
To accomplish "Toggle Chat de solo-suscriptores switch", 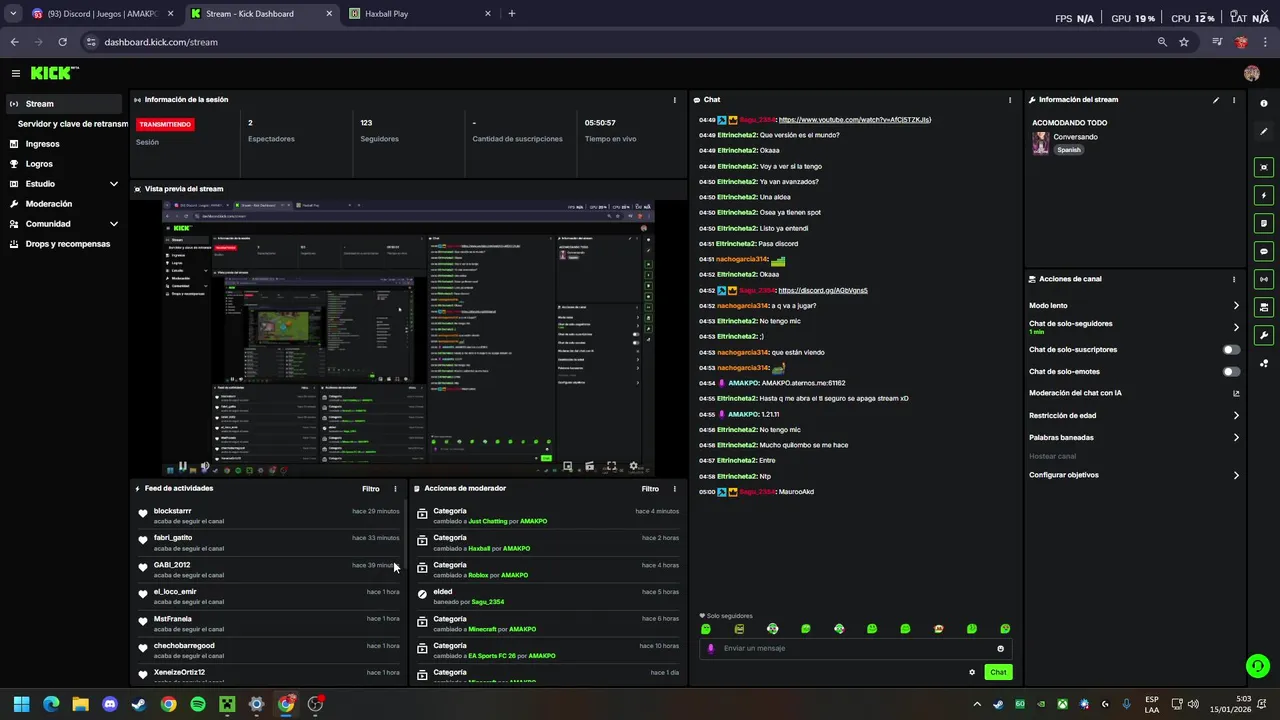I will coord(1231,350).
